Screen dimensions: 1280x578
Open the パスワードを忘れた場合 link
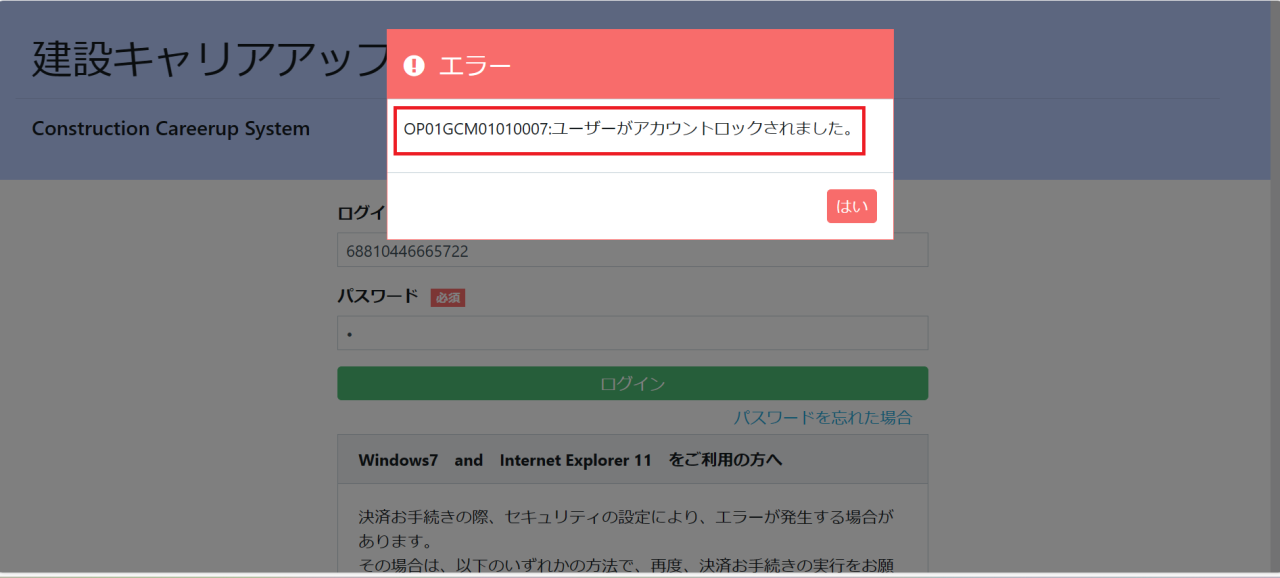pyautogui.click(x=822, y=418)
